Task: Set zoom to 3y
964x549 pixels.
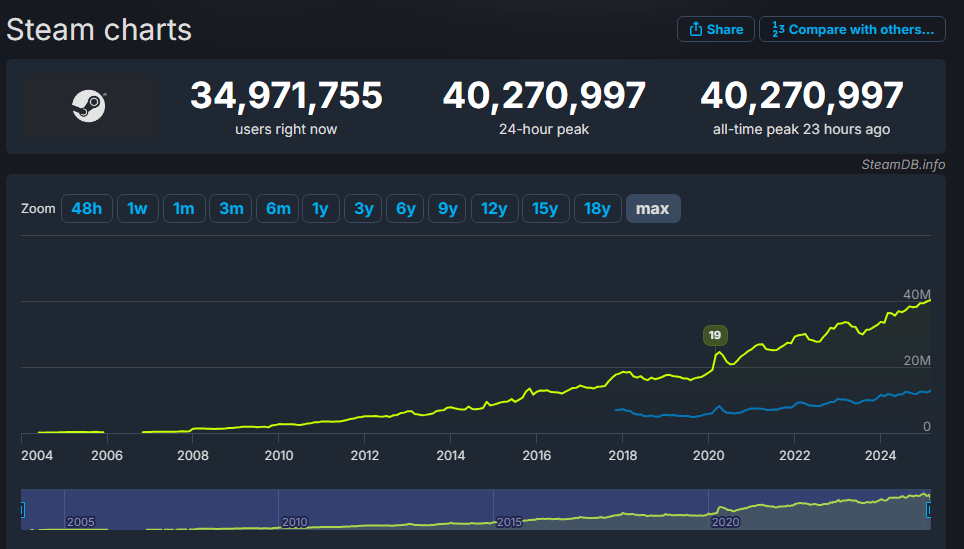Action: coord(363,208)
